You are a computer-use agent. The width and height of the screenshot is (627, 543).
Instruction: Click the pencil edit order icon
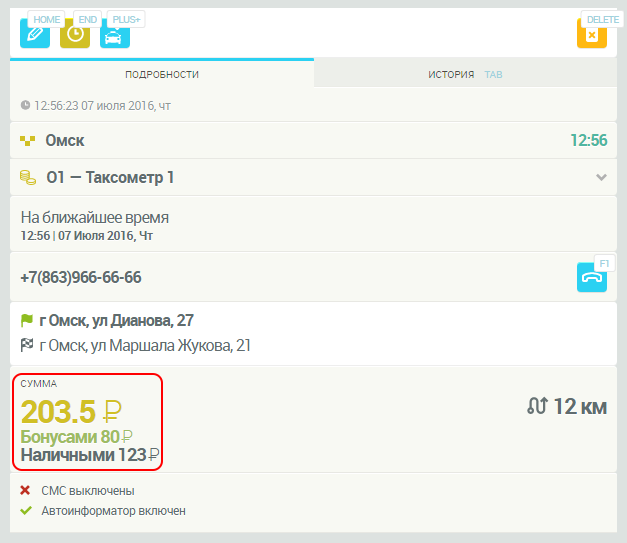(34, 35)
